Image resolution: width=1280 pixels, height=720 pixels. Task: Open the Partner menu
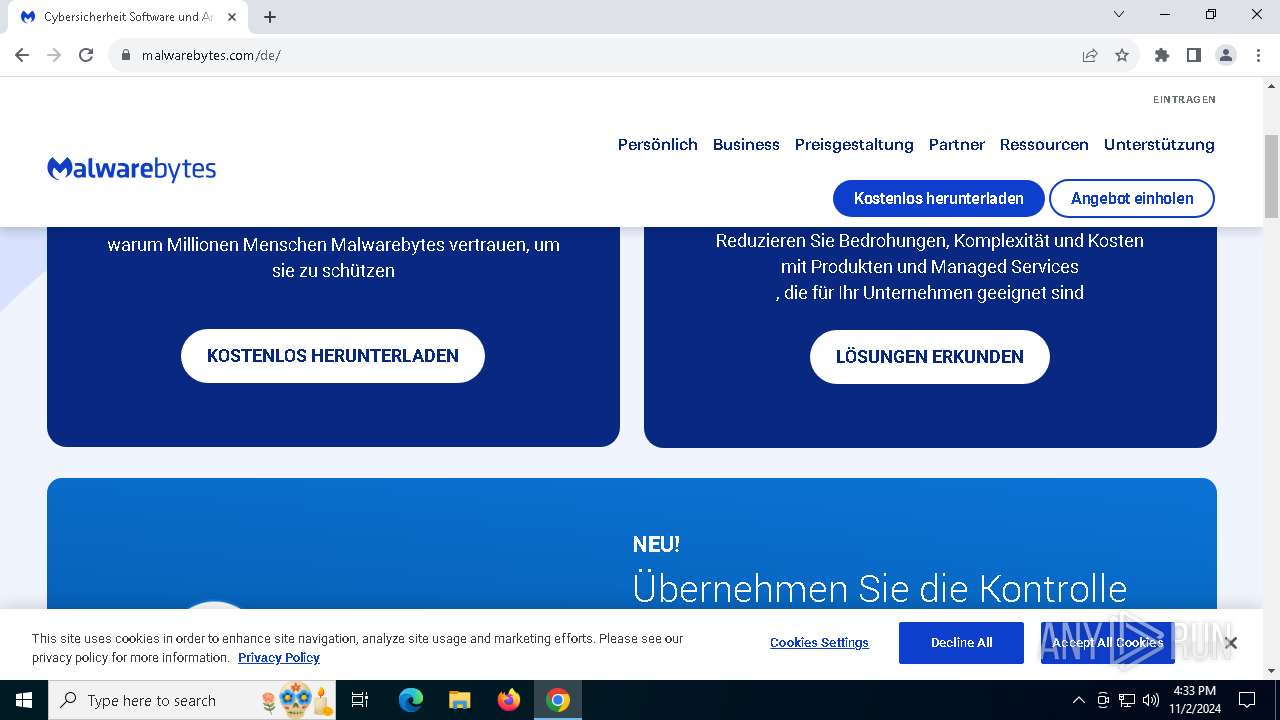957,144
